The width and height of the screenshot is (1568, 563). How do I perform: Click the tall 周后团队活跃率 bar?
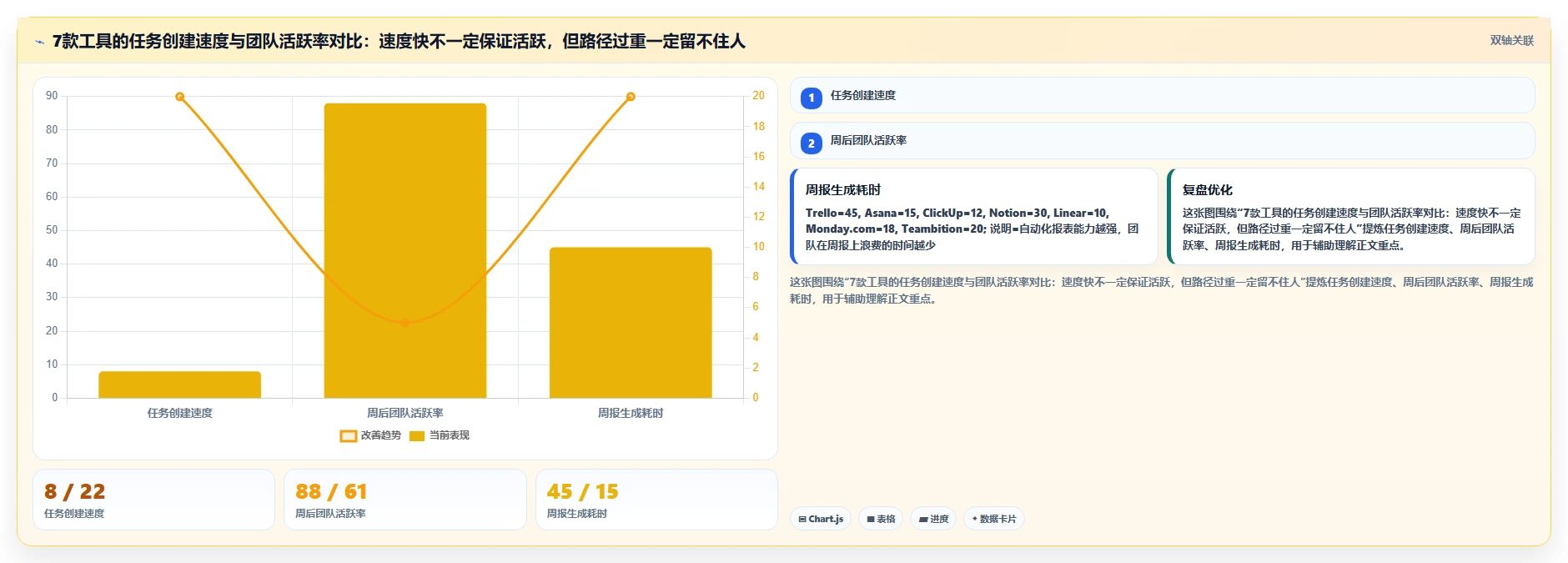pos(405,250)
